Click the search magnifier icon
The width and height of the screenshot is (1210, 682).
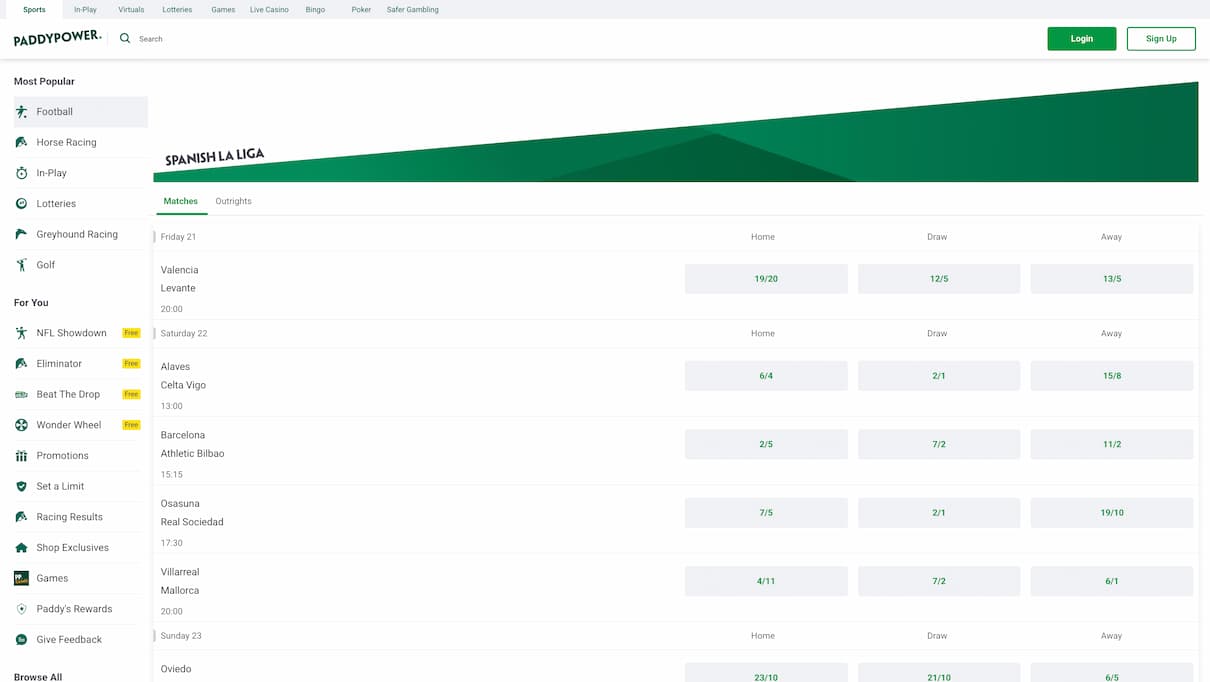point(125,38)
